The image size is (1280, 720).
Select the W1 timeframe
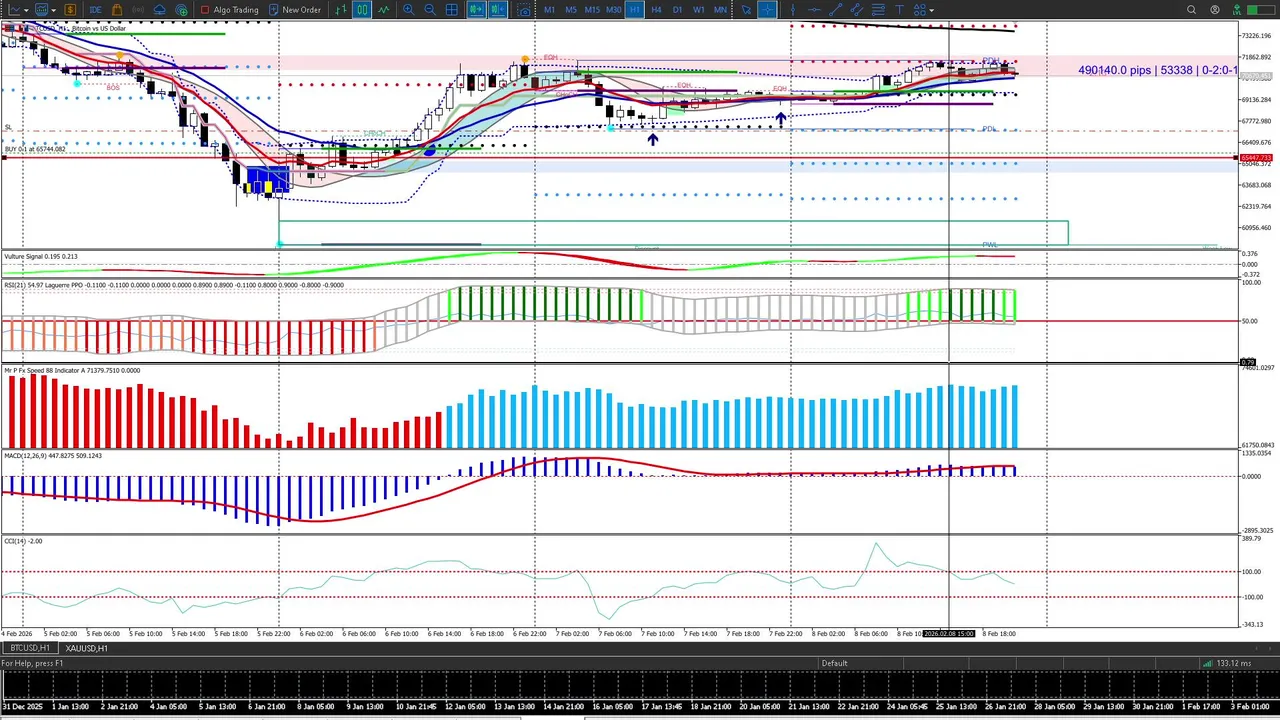699,10
